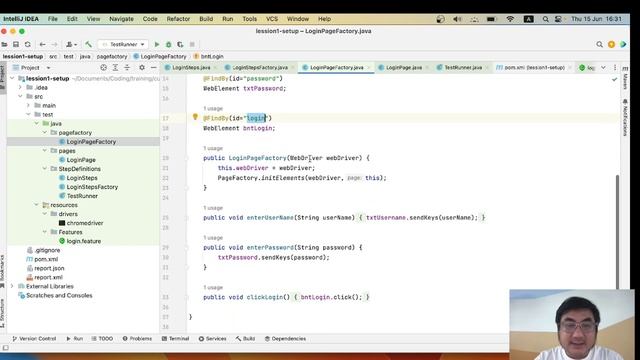Open the Version Control tool window
This screenshot has height=360, width=640.
[x=34, y=339]
